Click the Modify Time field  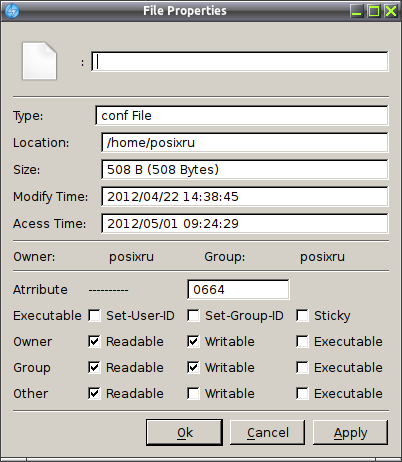pyautogui.click(x=245, y=196)
